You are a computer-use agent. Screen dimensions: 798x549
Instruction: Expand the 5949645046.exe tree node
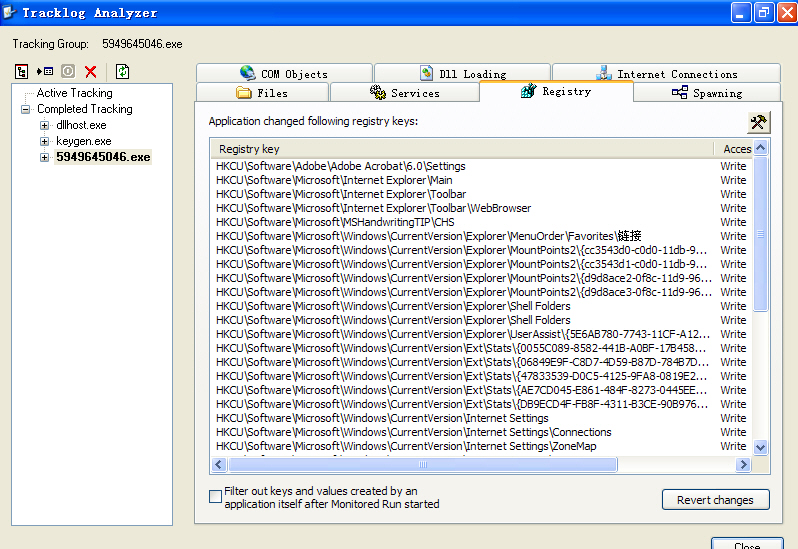click(x=44, y=157)
